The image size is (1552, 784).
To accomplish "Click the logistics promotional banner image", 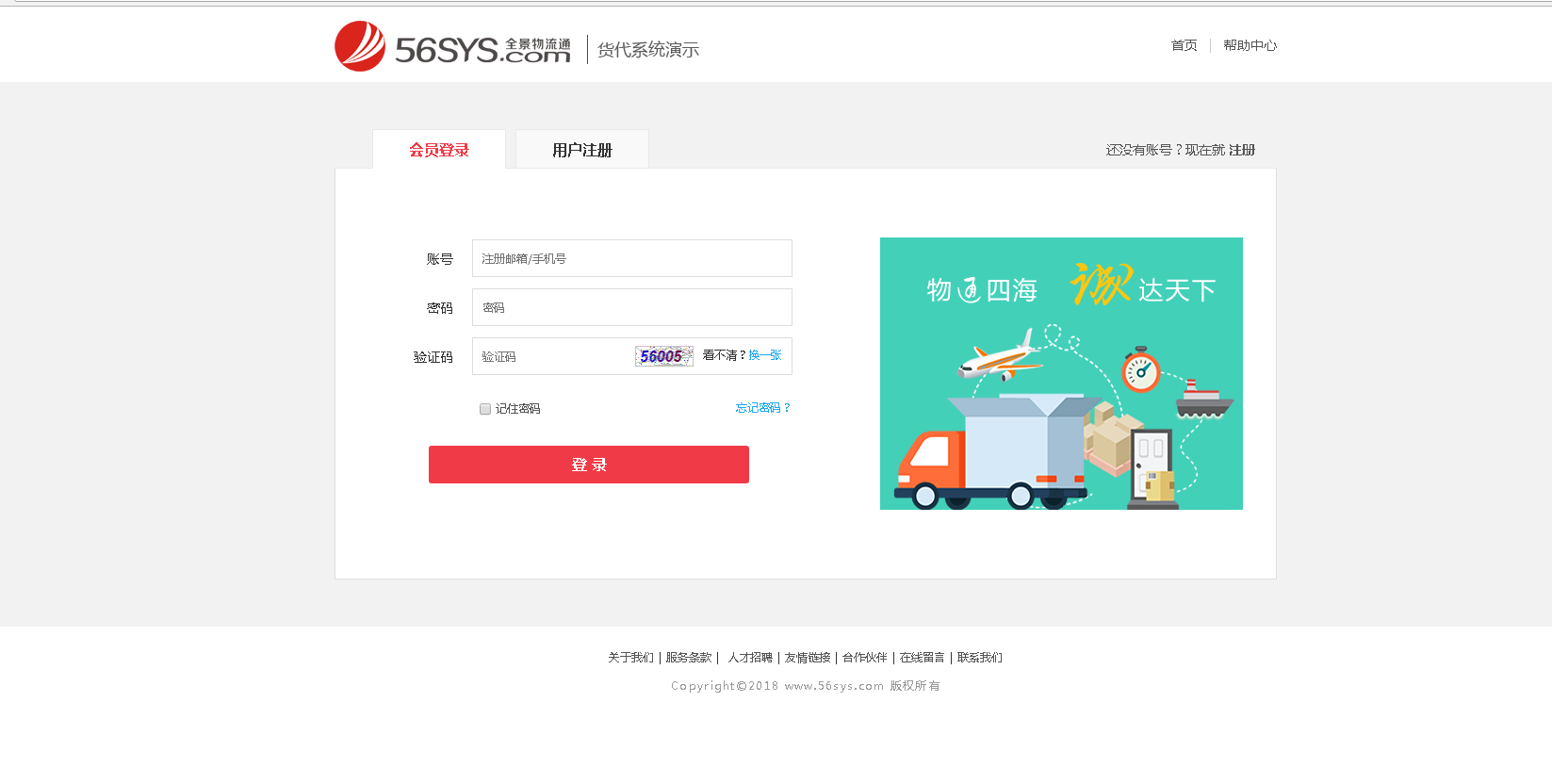I will pos(1060,373).
